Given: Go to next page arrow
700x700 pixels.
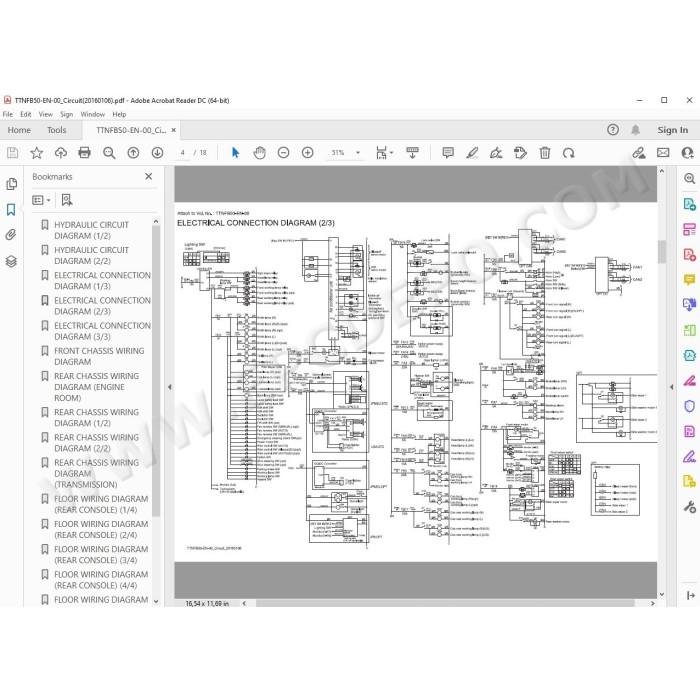Looking at the screenshot, I should [x=157, y=153].
